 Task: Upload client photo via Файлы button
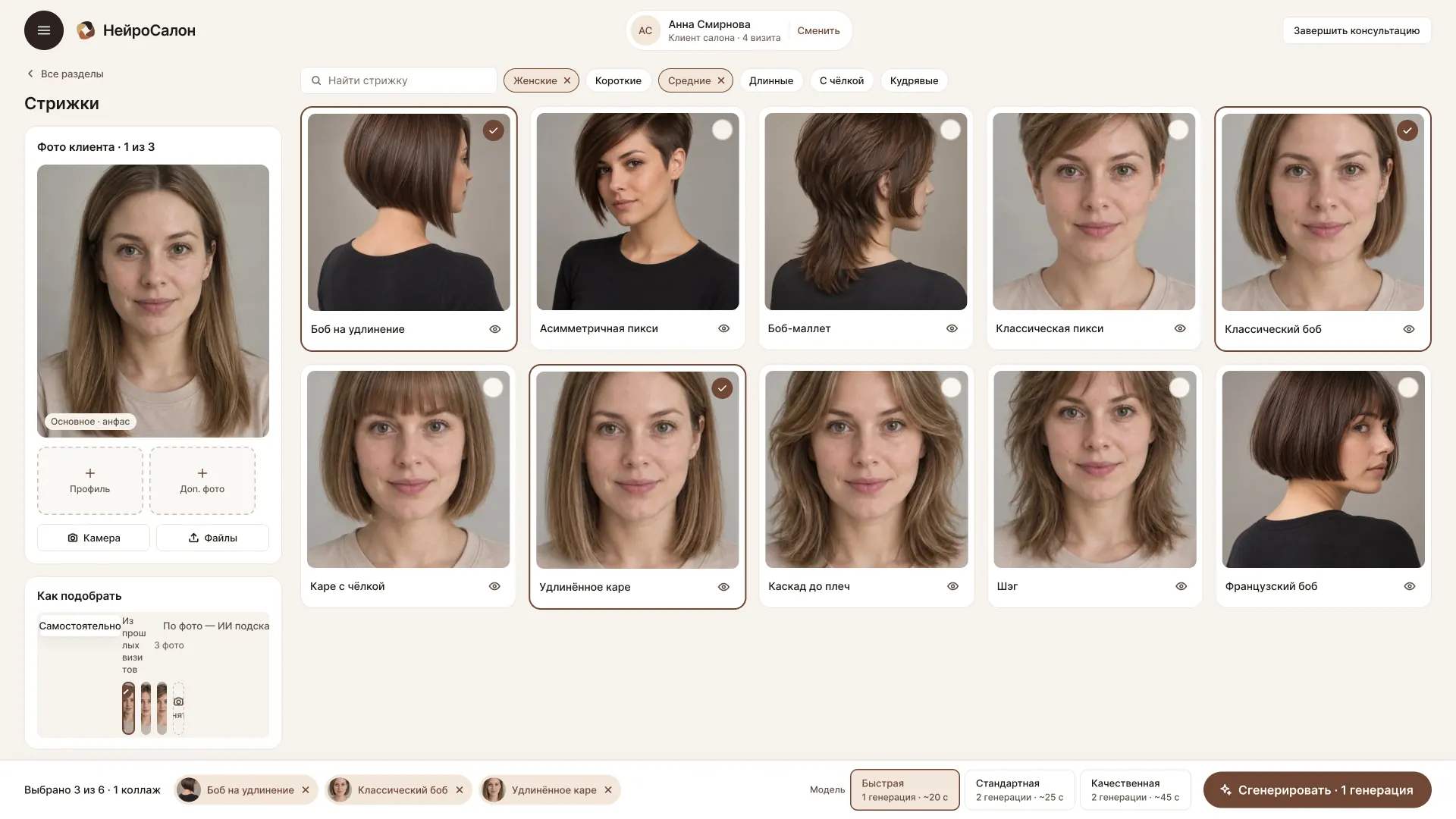212,538
